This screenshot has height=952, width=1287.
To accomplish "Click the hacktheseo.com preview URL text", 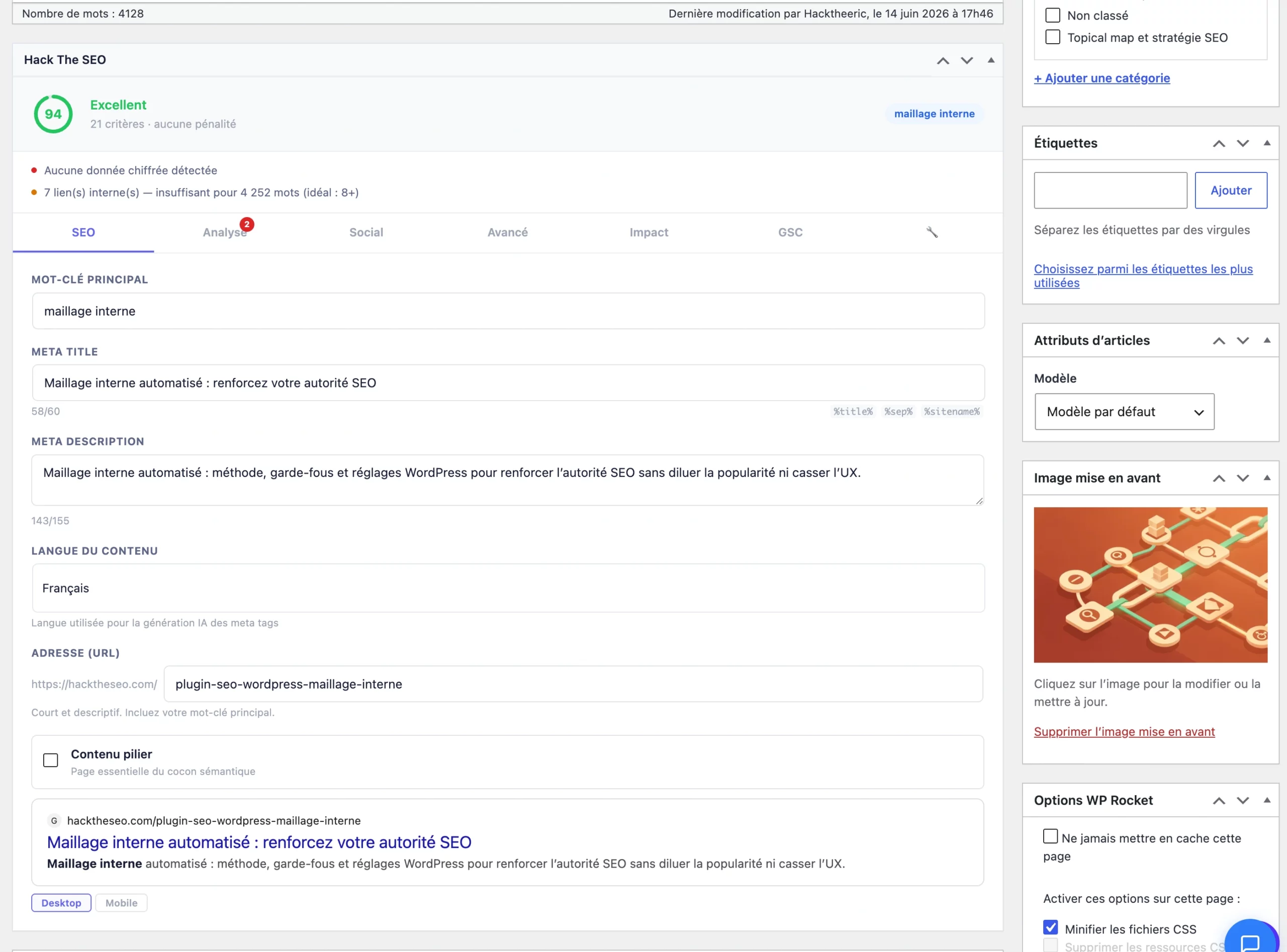I will pyautogui.click(x=214, y=821).
